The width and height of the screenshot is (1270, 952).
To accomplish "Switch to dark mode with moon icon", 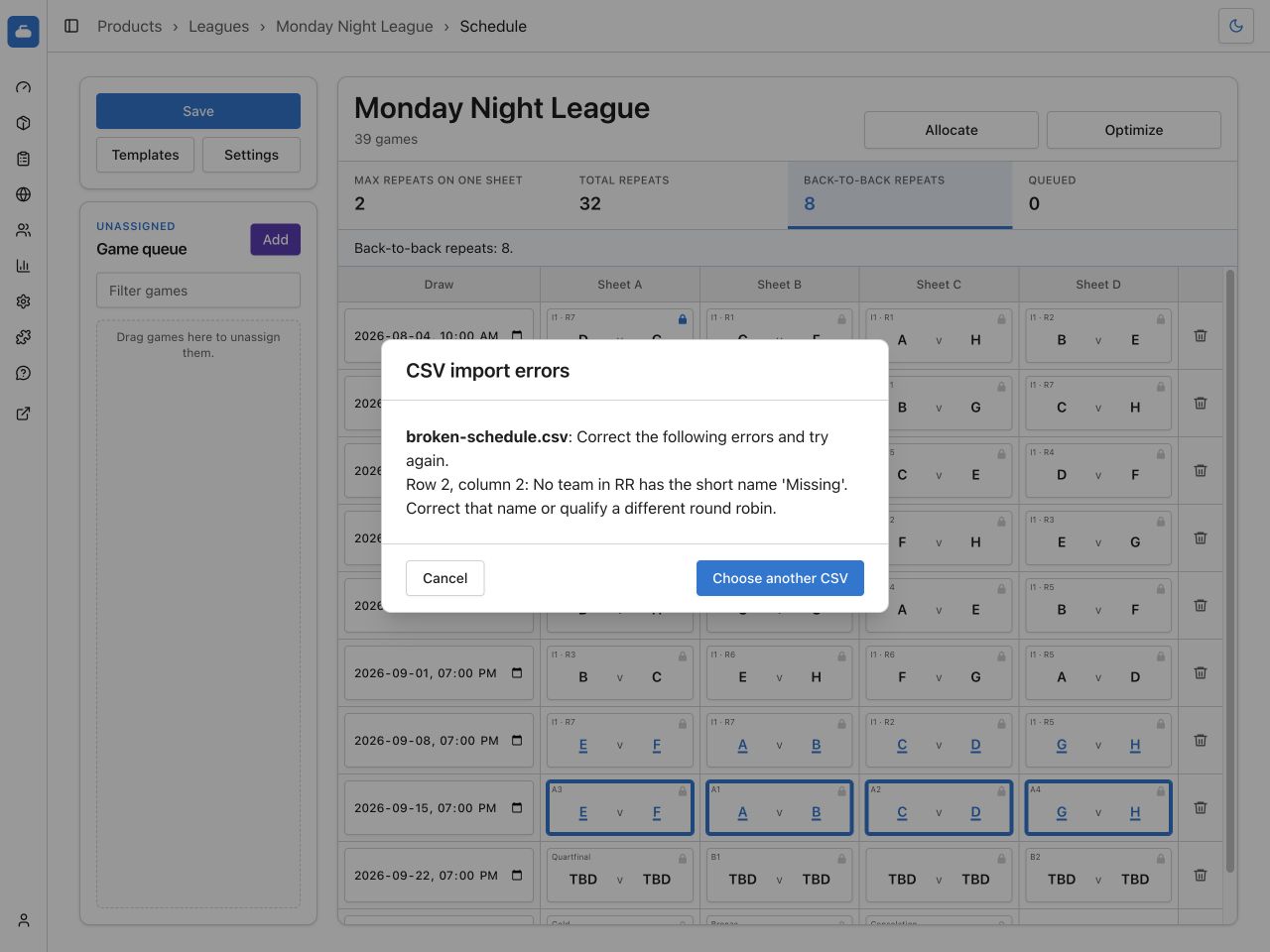I will 1236,26.
